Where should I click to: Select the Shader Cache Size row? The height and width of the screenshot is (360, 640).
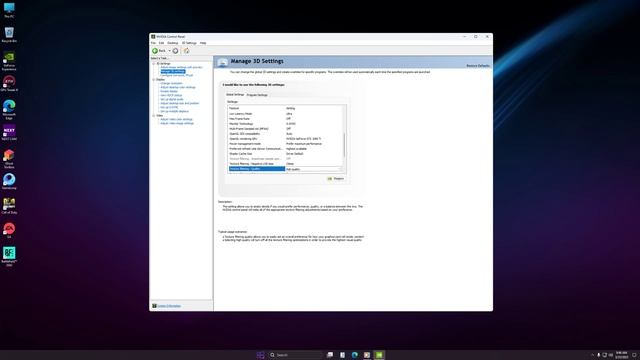tap(285, 154)
